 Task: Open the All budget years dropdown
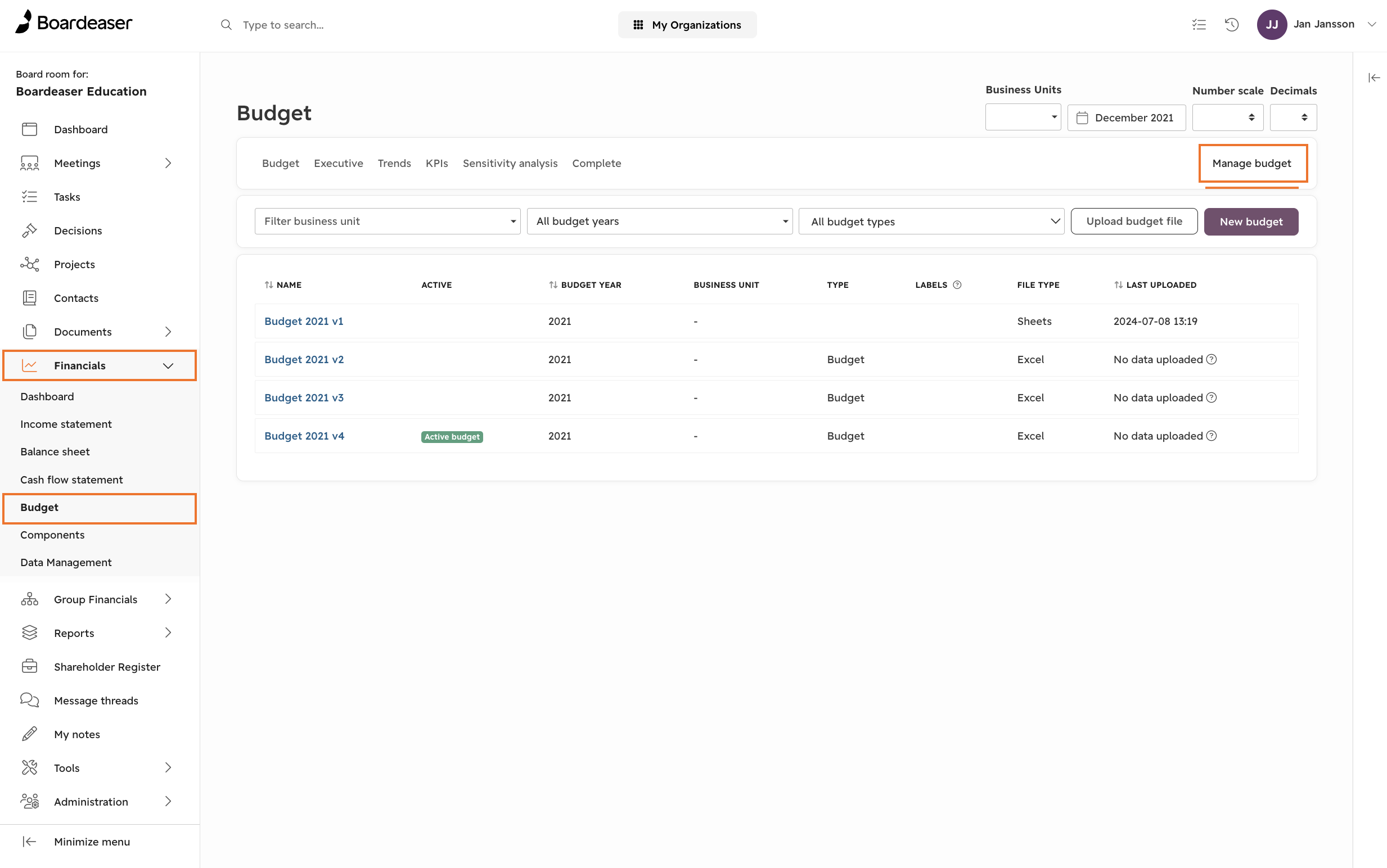(659, 221)
